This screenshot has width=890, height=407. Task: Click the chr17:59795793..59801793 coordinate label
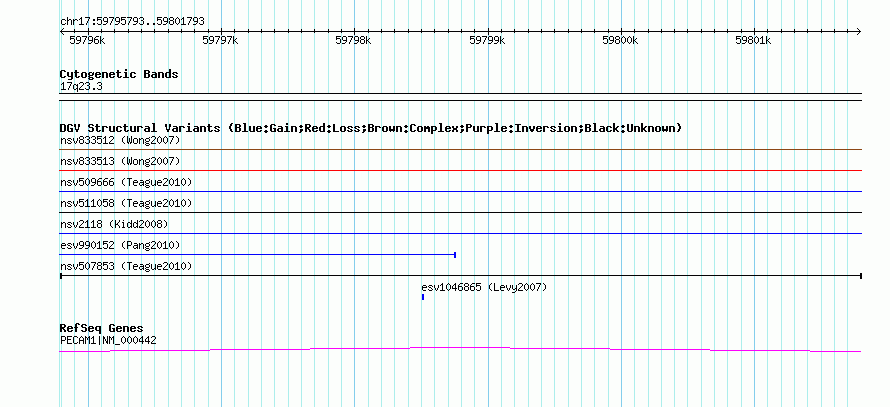(132, 22)
